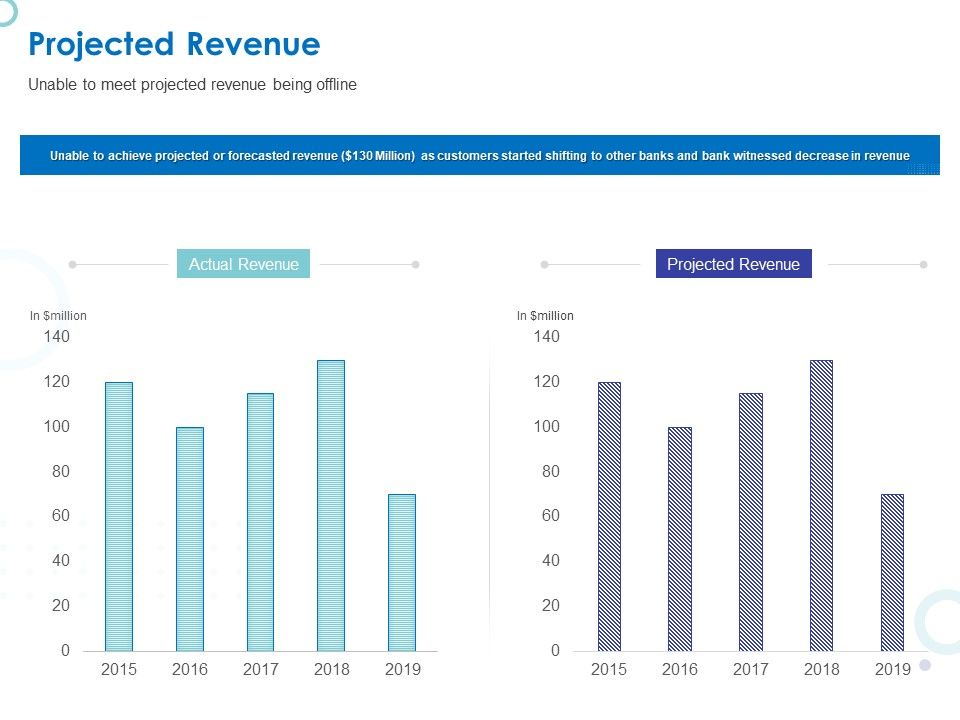This screenshot has width=960, height=720.
Task: Click the 2017 hatched bar in the Projected Revenue chart
Action: (x=751, y=522)
